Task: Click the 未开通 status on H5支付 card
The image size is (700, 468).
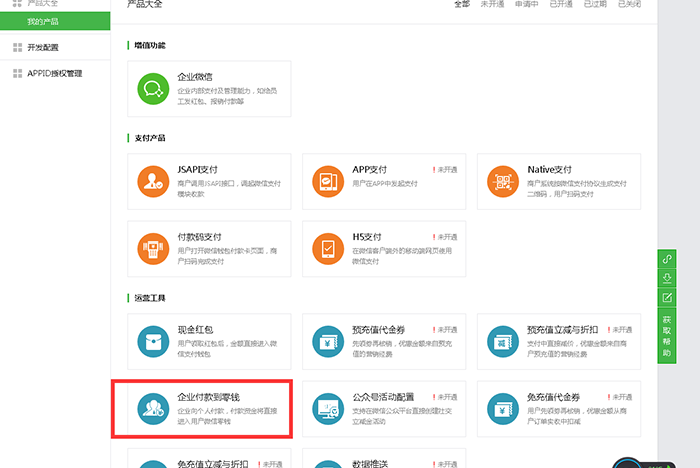Action: 445,237
